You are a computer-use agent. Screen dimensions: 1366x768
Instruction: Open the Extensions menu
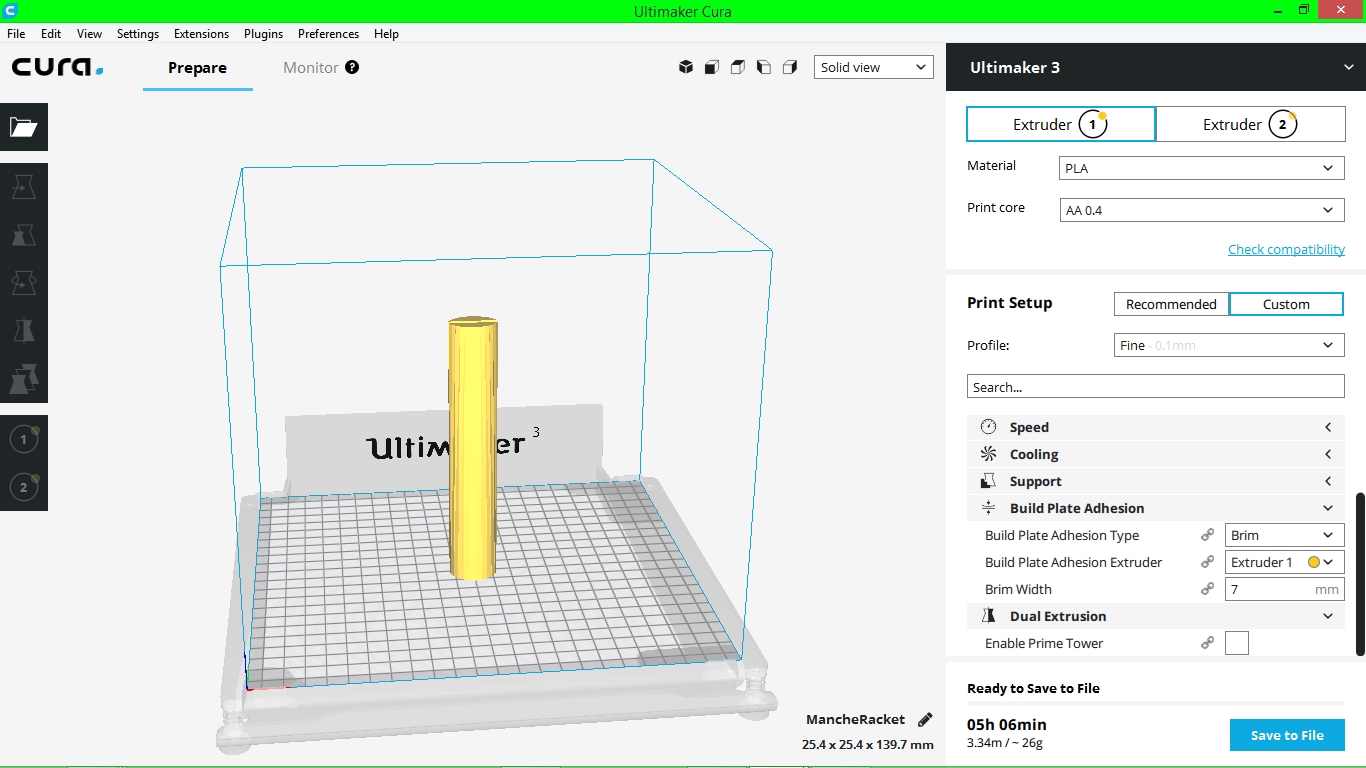pos(201,33)
